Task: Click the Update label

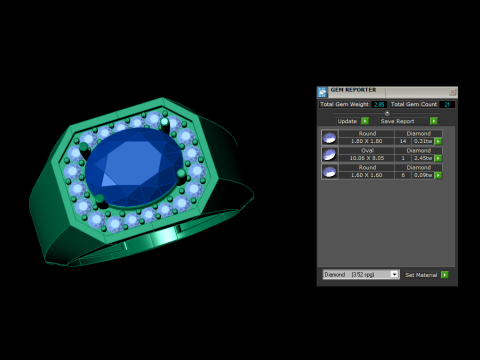Action: 347,121
